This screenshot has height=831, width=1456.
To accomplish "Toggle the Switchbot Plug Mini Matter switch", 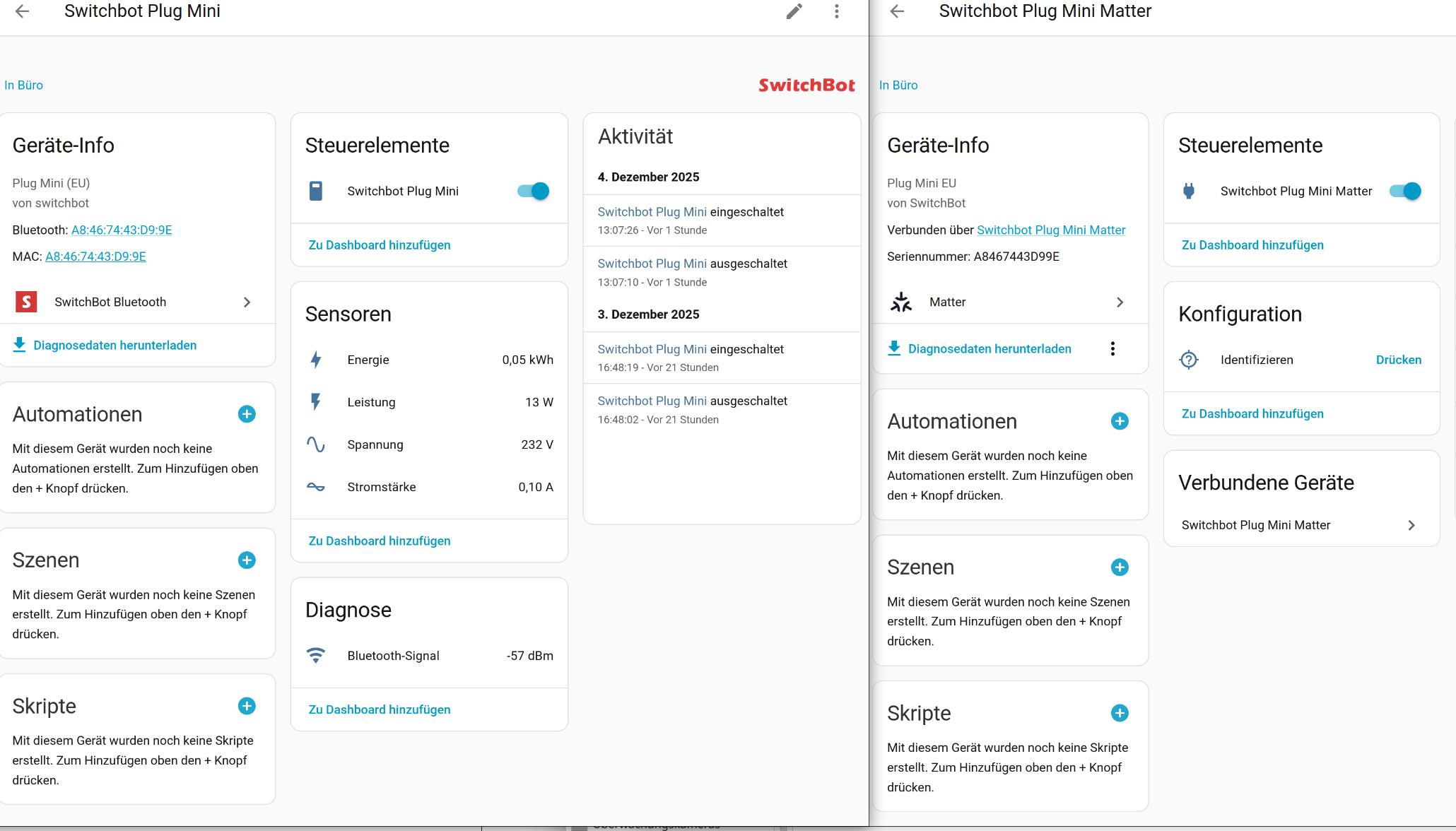I will (1405, 191).
